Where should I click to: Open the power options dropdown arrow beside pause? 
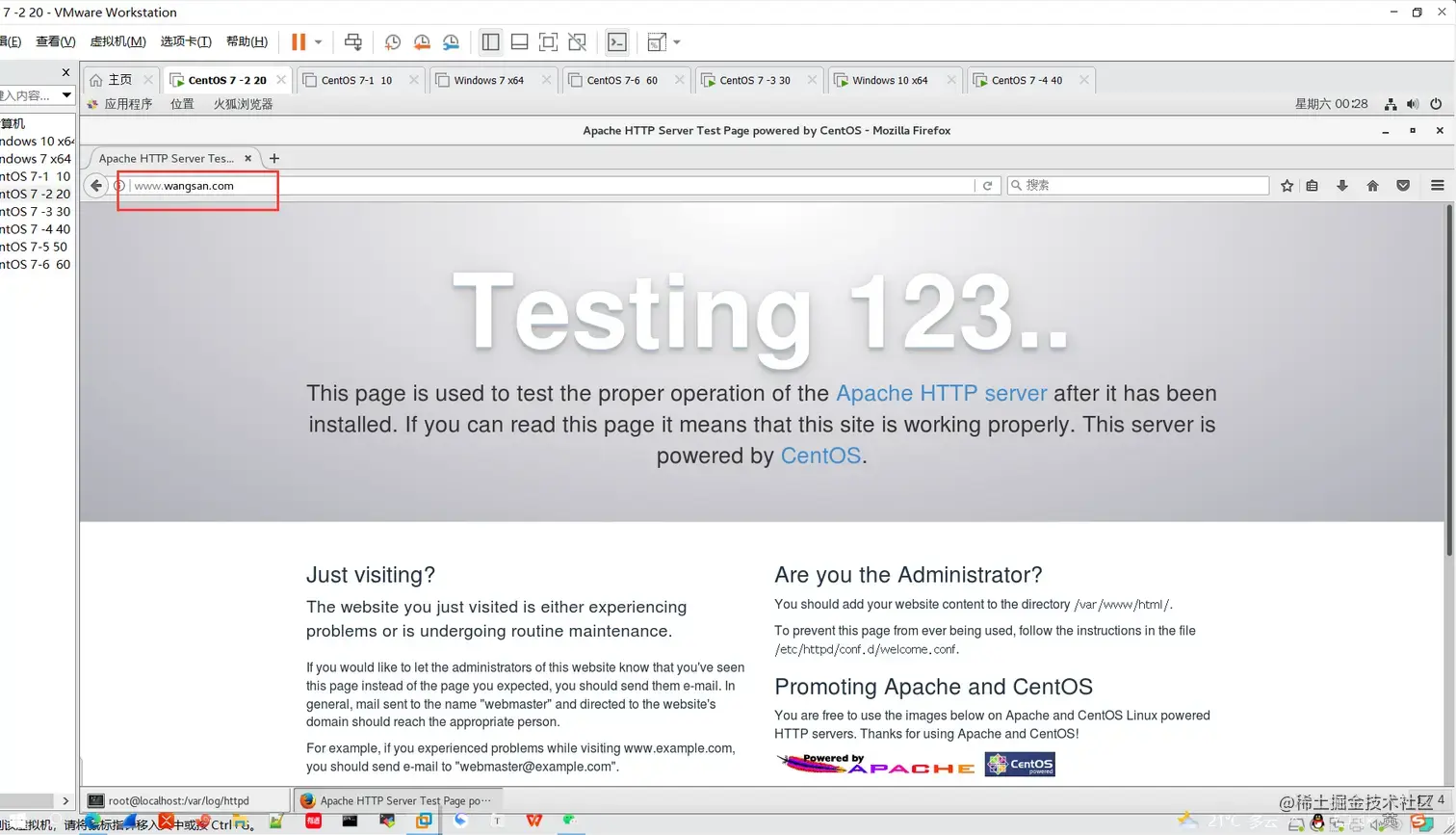[x=319, y=42]
